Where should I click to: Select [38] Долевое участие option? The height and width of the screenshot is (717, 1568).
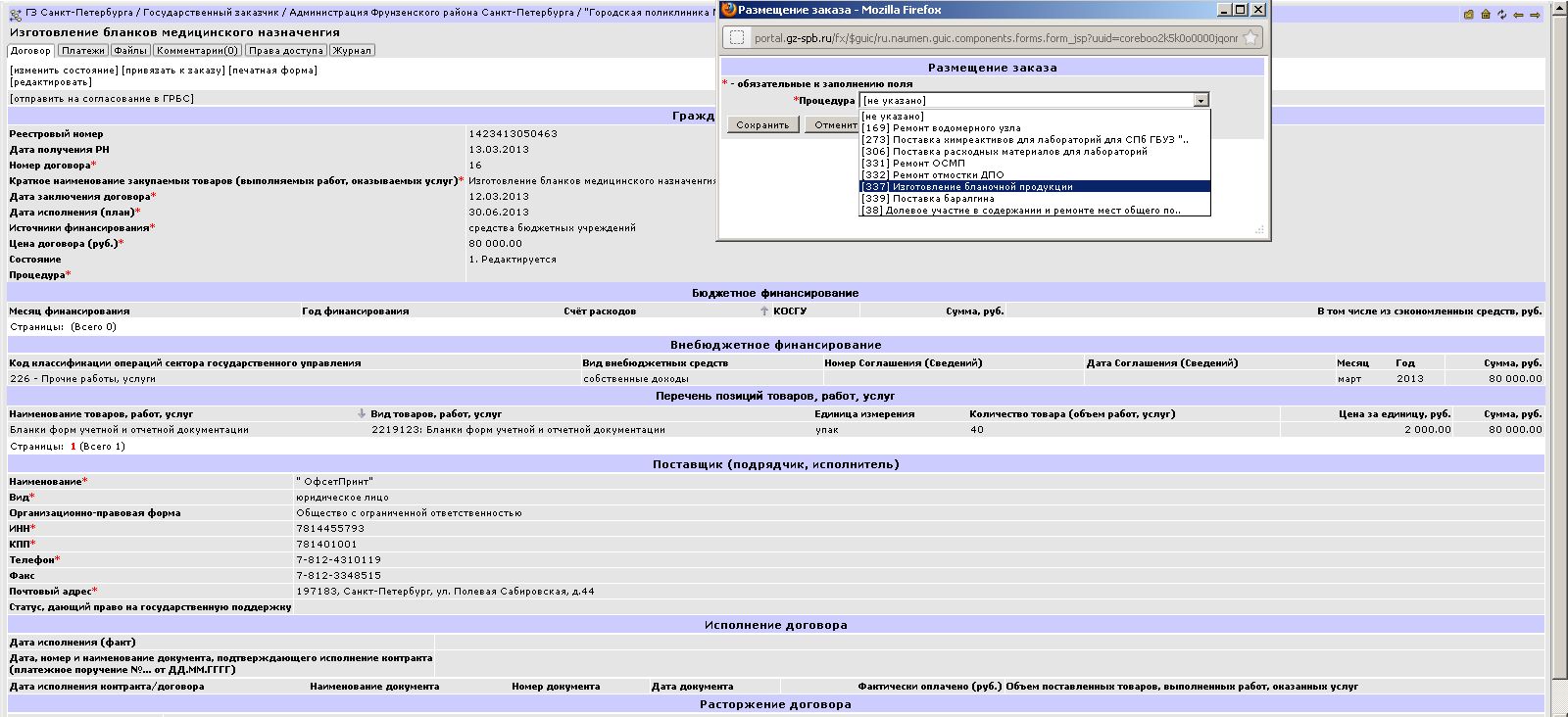coord(1035,211)
